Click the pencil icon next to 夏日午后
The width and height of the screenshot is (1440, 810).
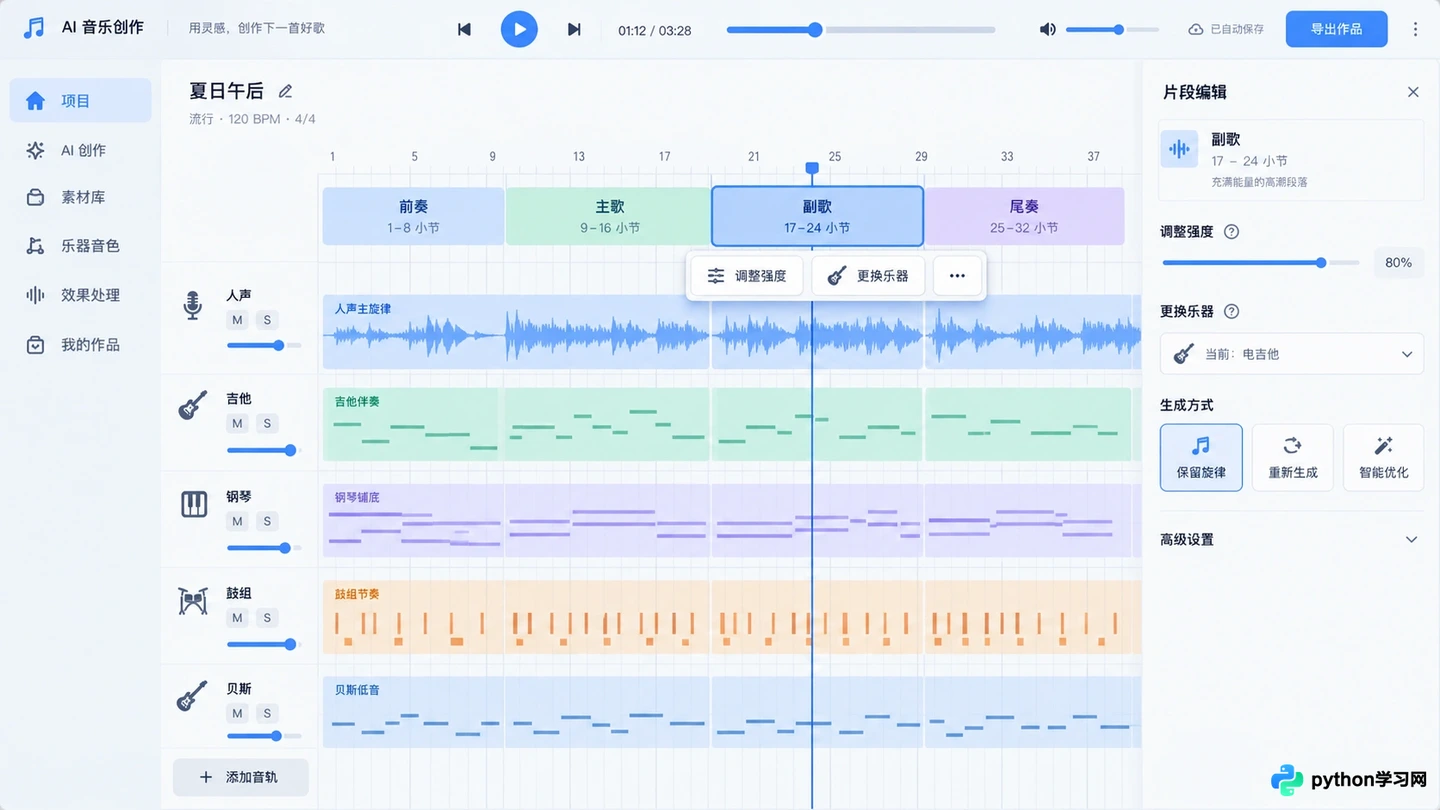click(x=285, y=91)
